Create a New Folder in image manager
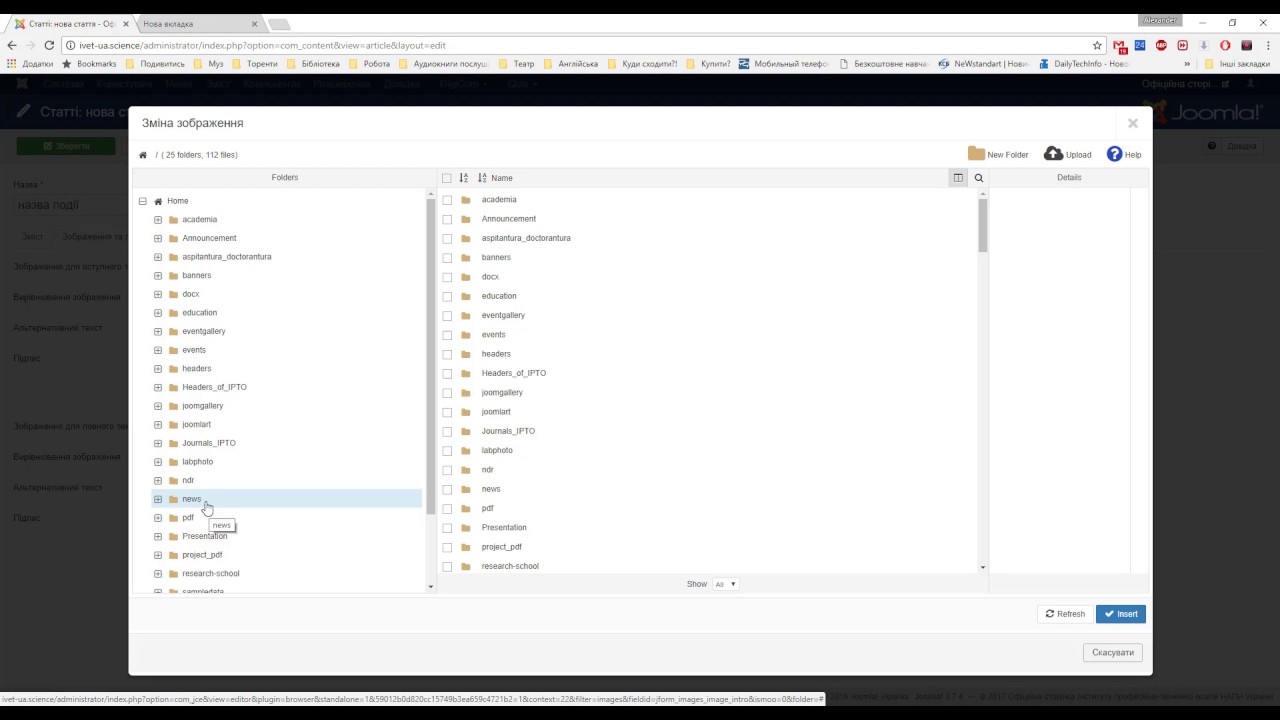Viewport: 1280px width, 720px height. pos(998,154)
